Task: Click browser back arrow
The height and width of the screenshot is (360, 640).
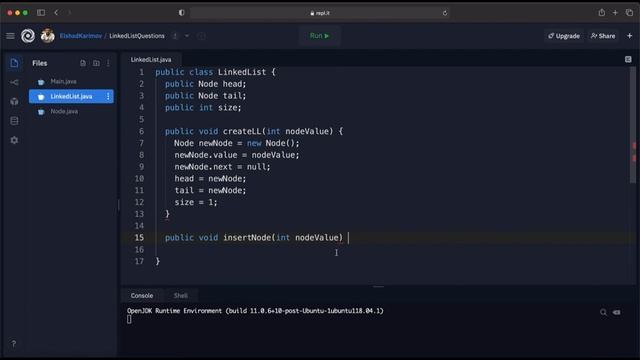Action: [x=56, y=13]
